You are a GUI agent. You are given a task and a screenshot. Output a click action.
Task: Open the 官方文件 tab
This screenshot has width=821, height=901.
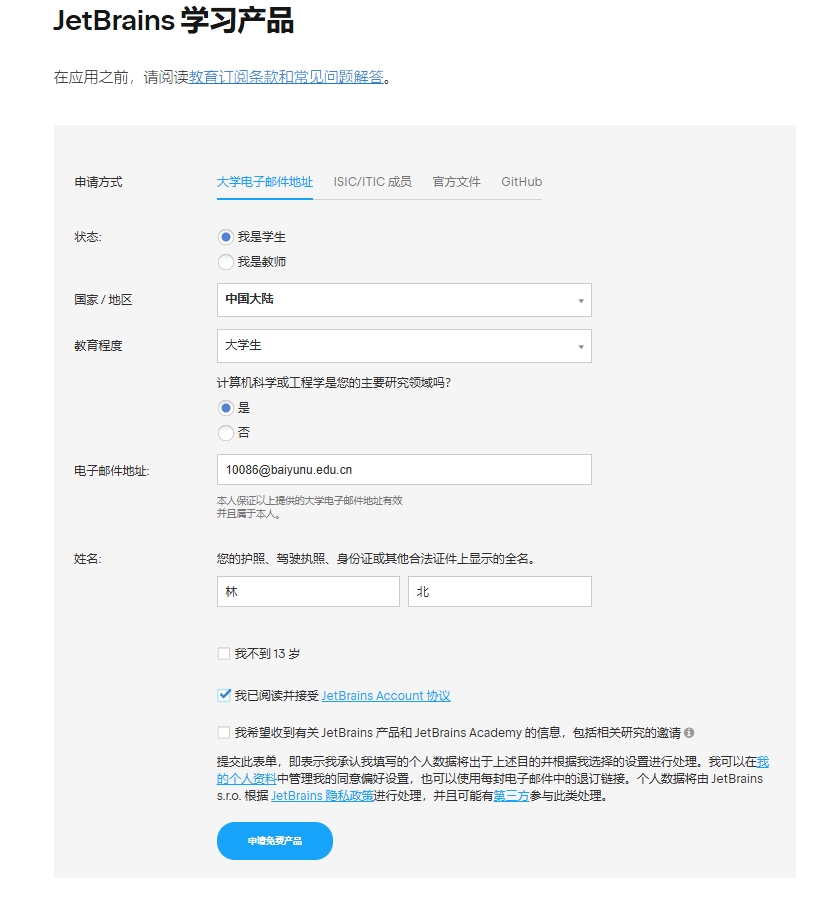pyautogui.click(x=455, y=182)
